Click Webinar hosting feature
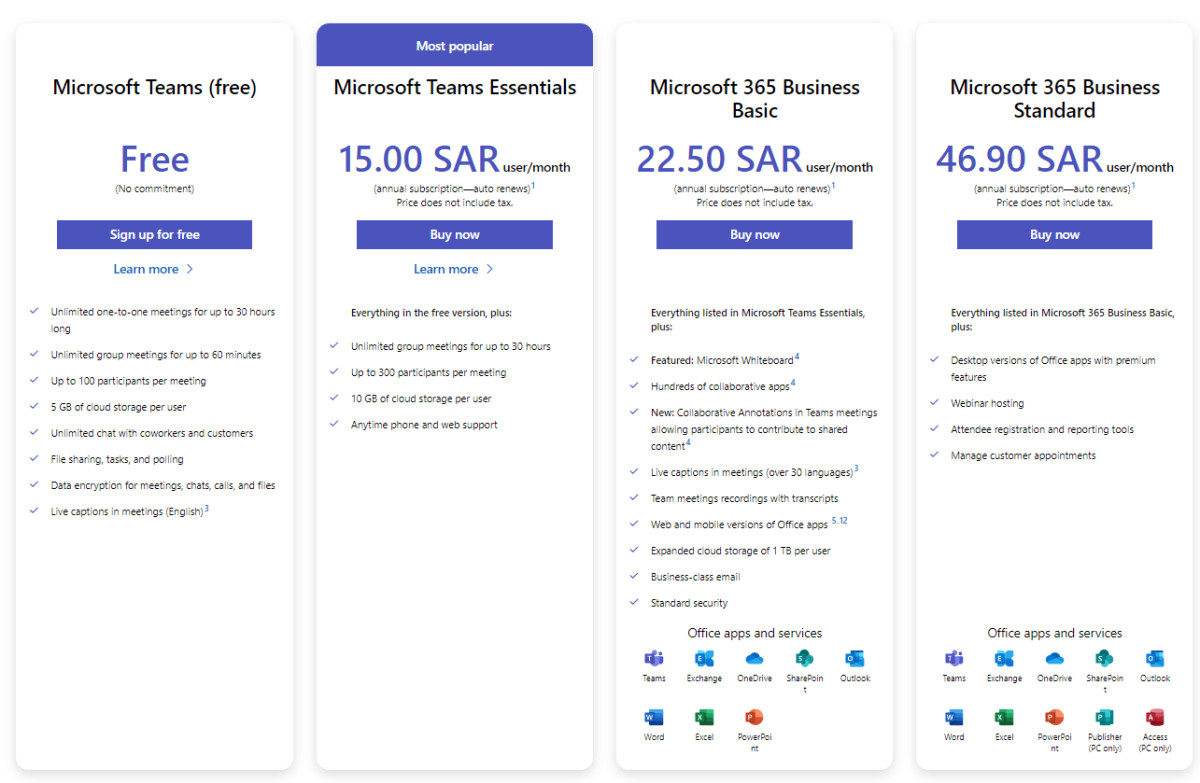Image resolution: width=1200 pixels, height=783 pixels. (x=987, y=404)
